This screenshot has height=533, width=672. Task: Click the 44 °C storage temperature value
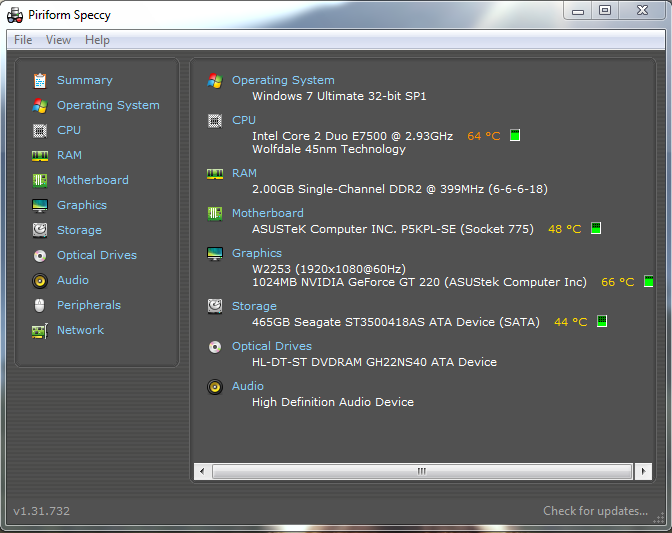click(571, 322)
